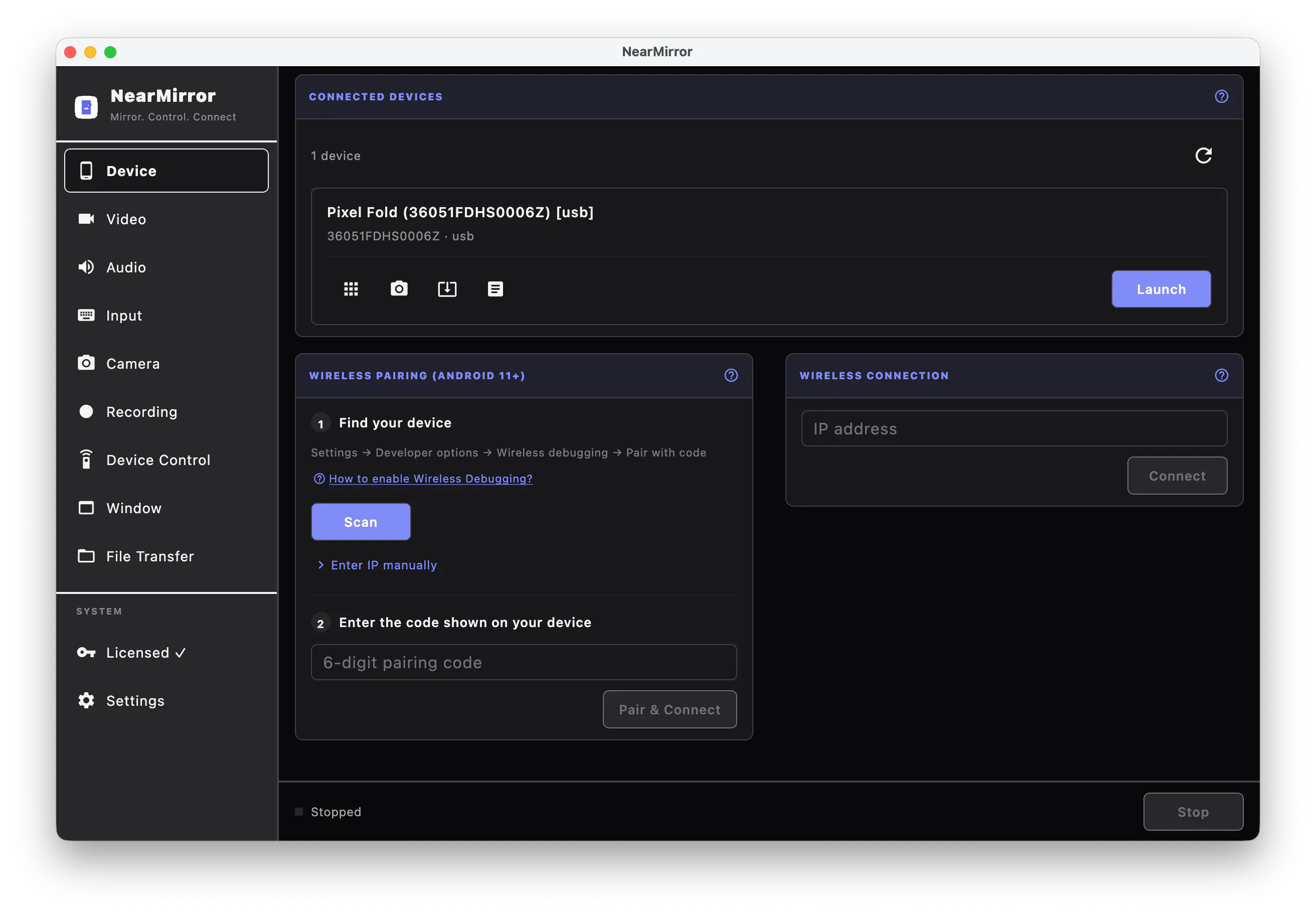1316x915 pixels.
Task: Click into the IP address field
Action: 1014,428
